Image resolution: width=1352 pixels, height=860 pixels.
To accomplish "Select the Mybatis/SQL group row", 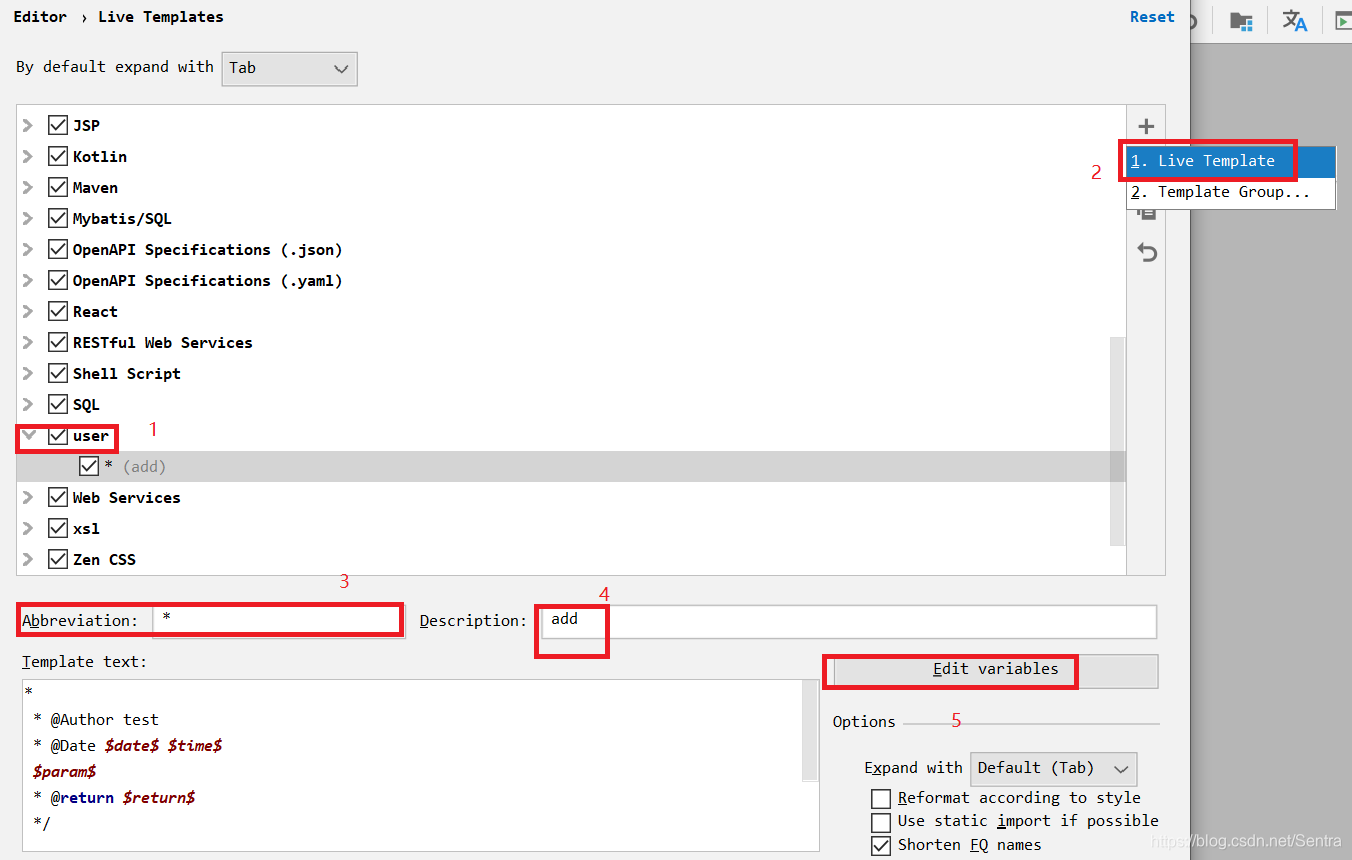I will 571,218.
